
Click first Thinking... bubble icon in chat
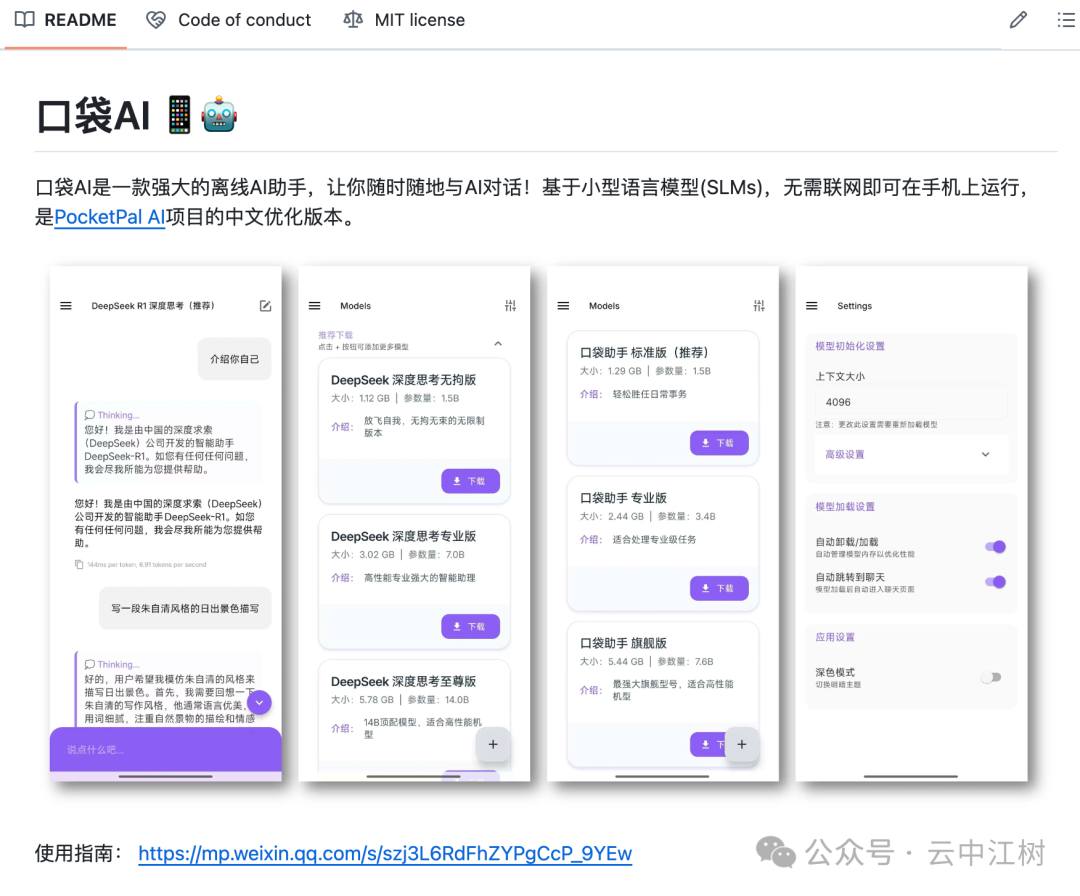(x=90, y=415)
